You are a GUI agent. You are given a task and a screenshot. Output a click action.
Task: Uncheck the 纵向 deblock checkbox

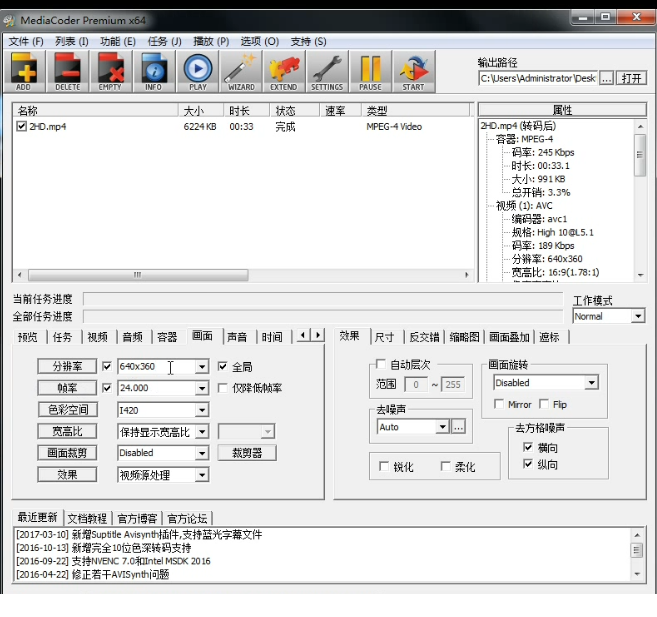click(x=528, y=464)
